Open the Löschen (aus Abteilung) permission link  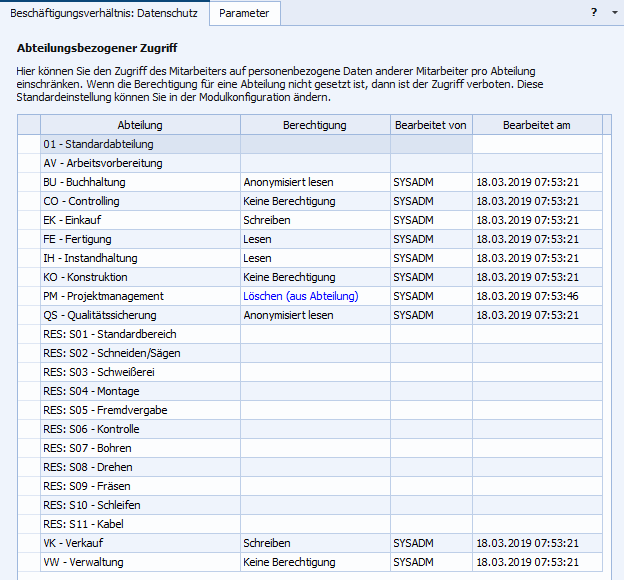click(300, 297)
